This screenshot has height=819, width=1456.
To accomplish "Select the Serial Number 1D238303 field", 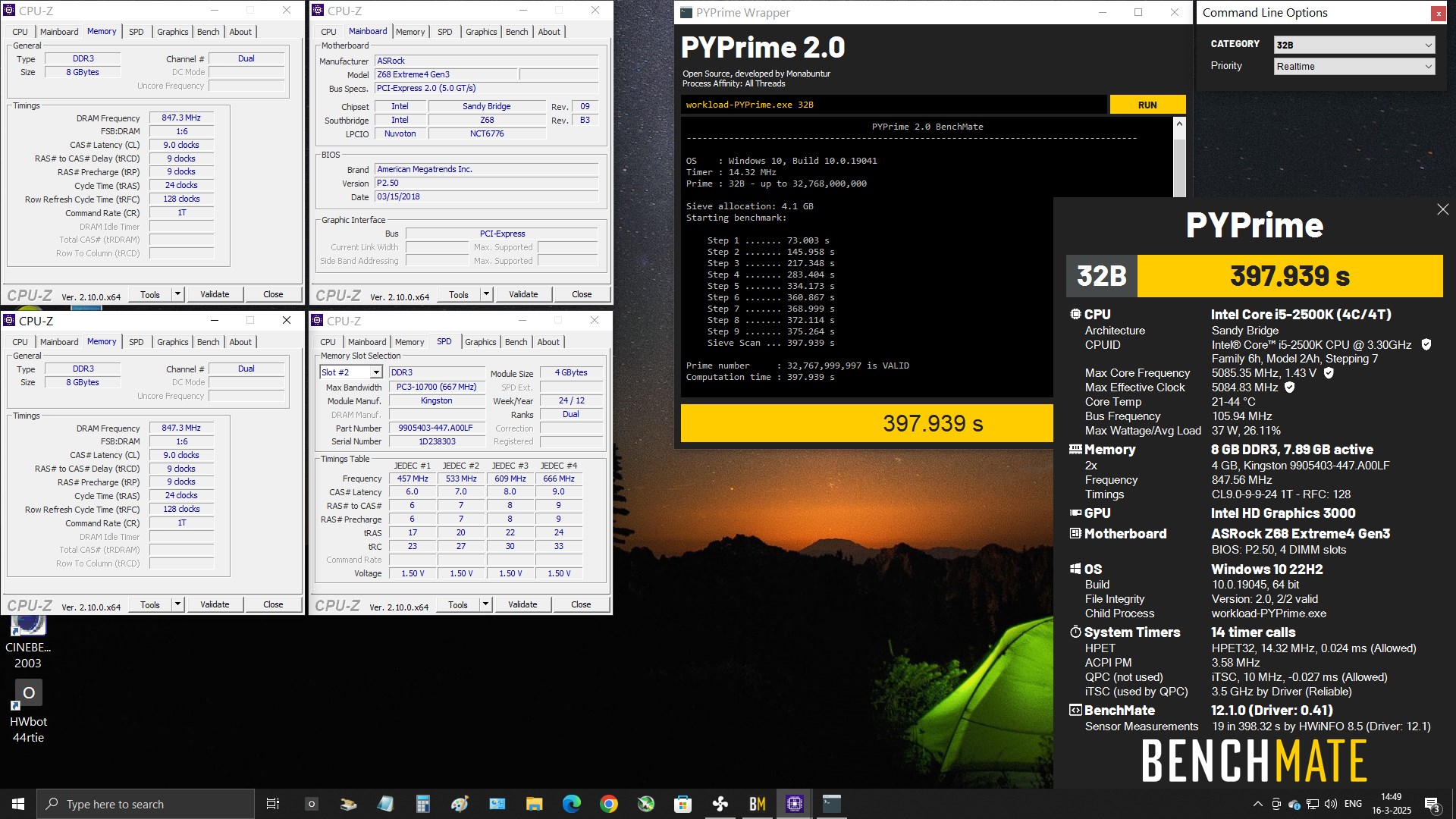I will 436,441.
